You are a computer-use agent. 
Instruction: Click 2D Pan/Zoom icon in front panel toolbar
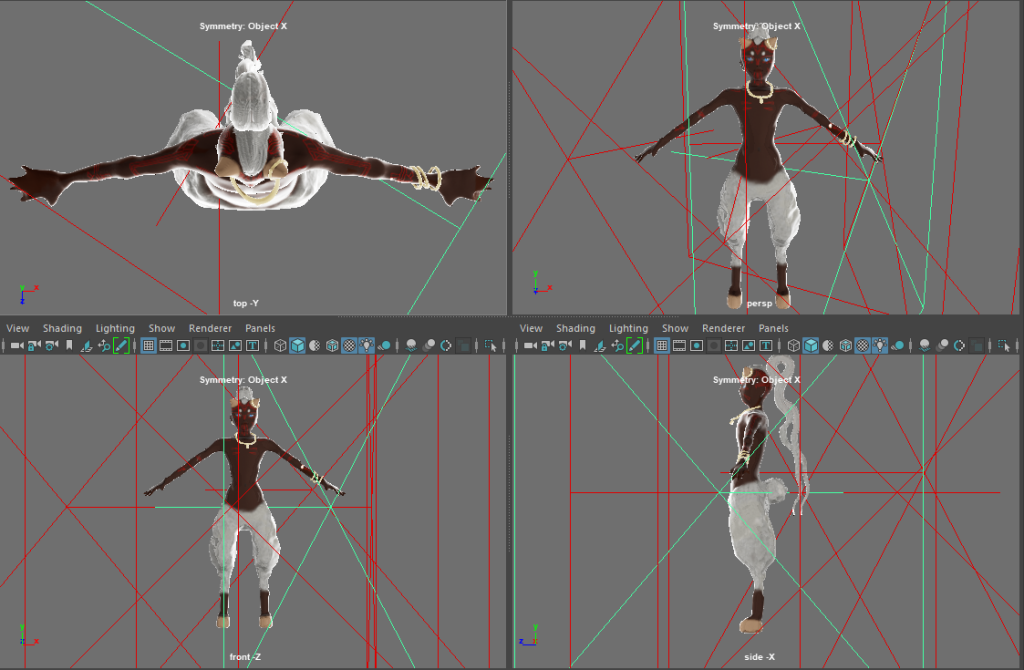[x=104, y=346]
